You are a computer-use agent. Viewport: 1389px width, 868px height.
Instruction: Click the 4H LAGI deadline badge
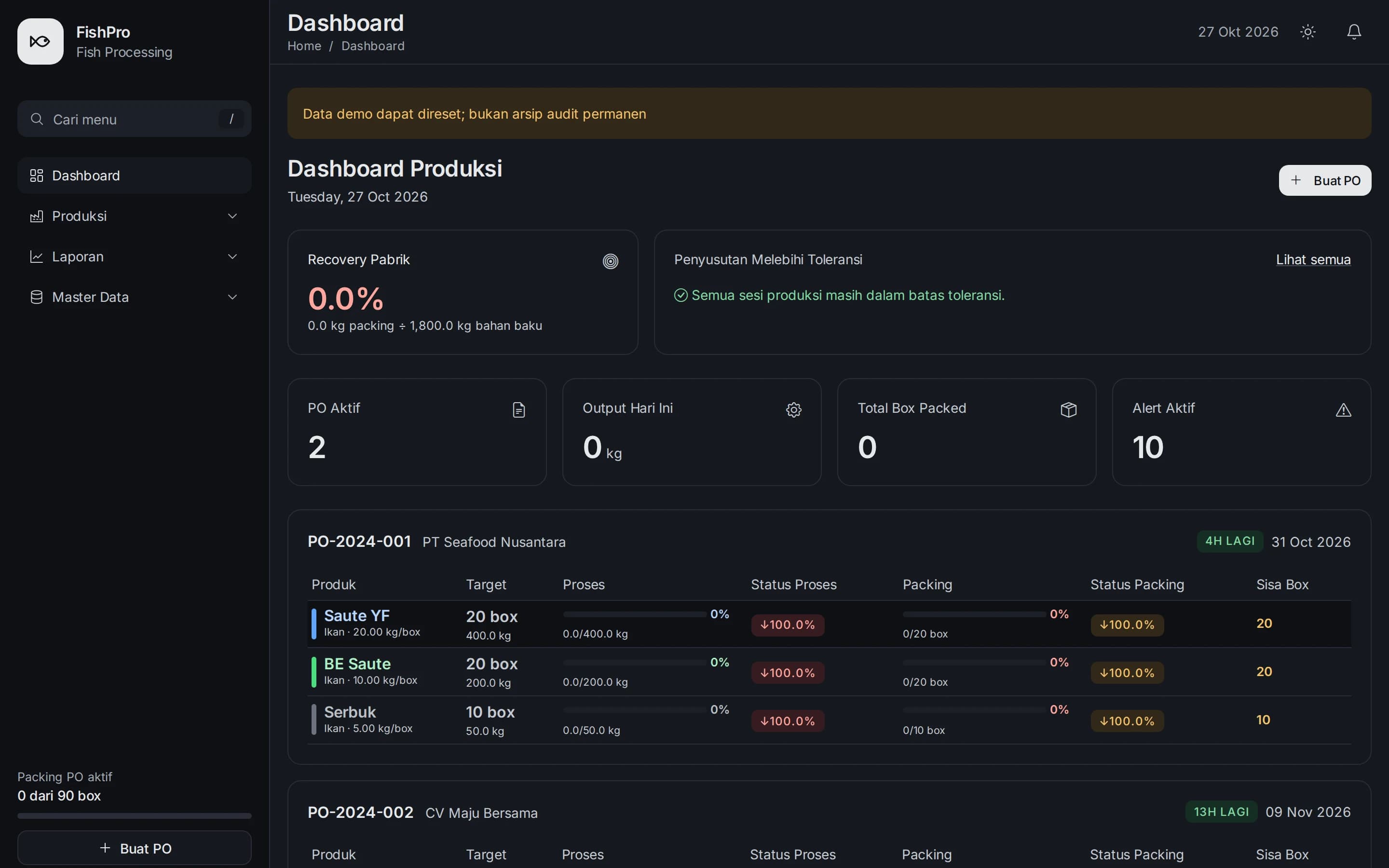1229,542
